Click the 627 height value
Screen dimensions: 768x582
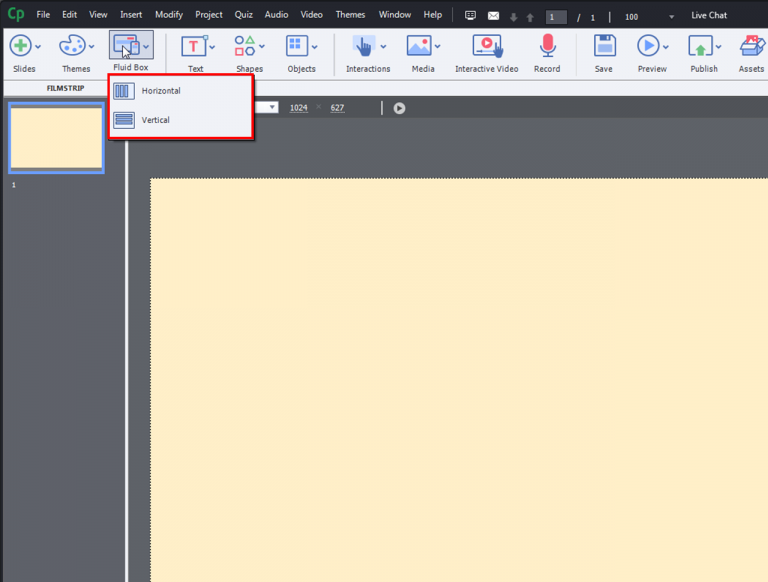pyautogui.click(x=337, y=108)
